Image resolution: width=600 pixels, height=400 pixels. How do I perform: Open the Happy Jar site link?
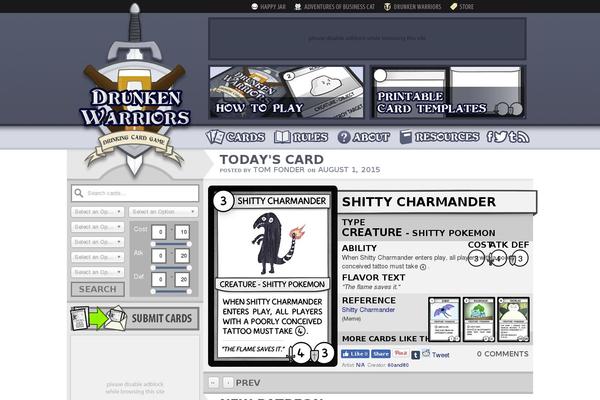pyautogui.click(x=268, y=7)
